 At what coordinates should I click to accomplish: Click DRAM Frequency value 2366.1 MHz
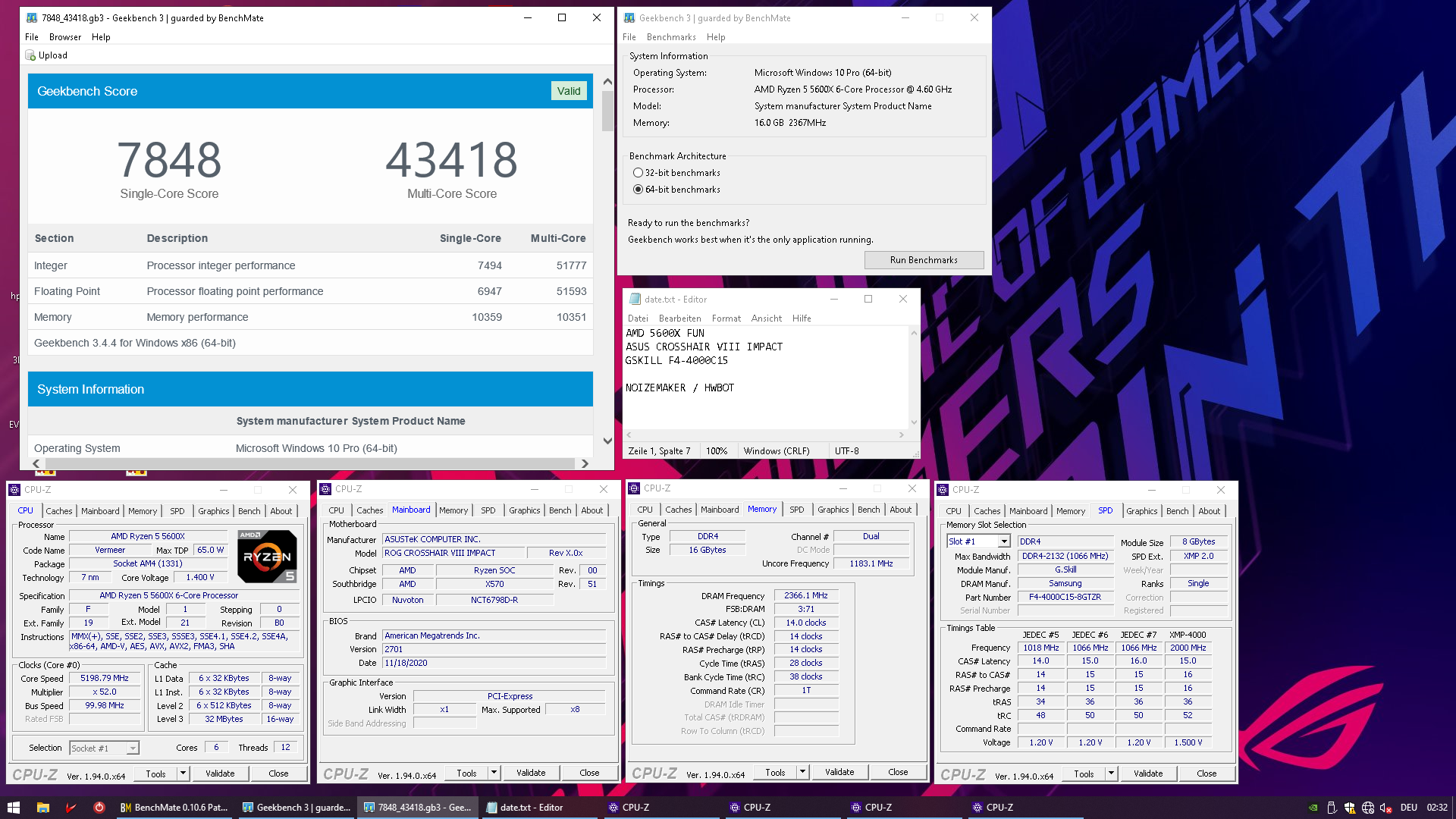[x=806, y=596]
